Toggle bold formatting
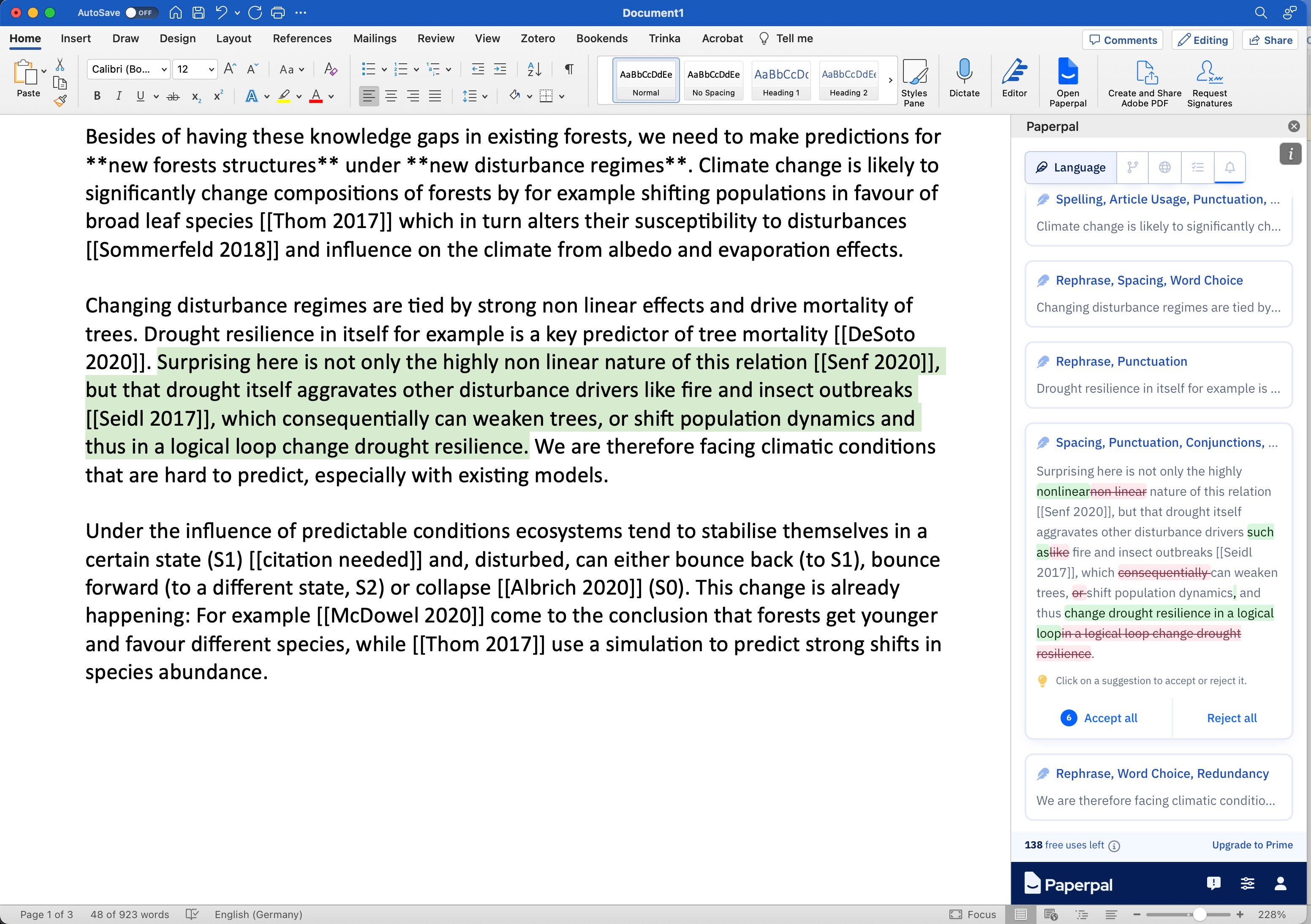The width and height of the screenshot is (1311, 924). (x=97, y=96)
